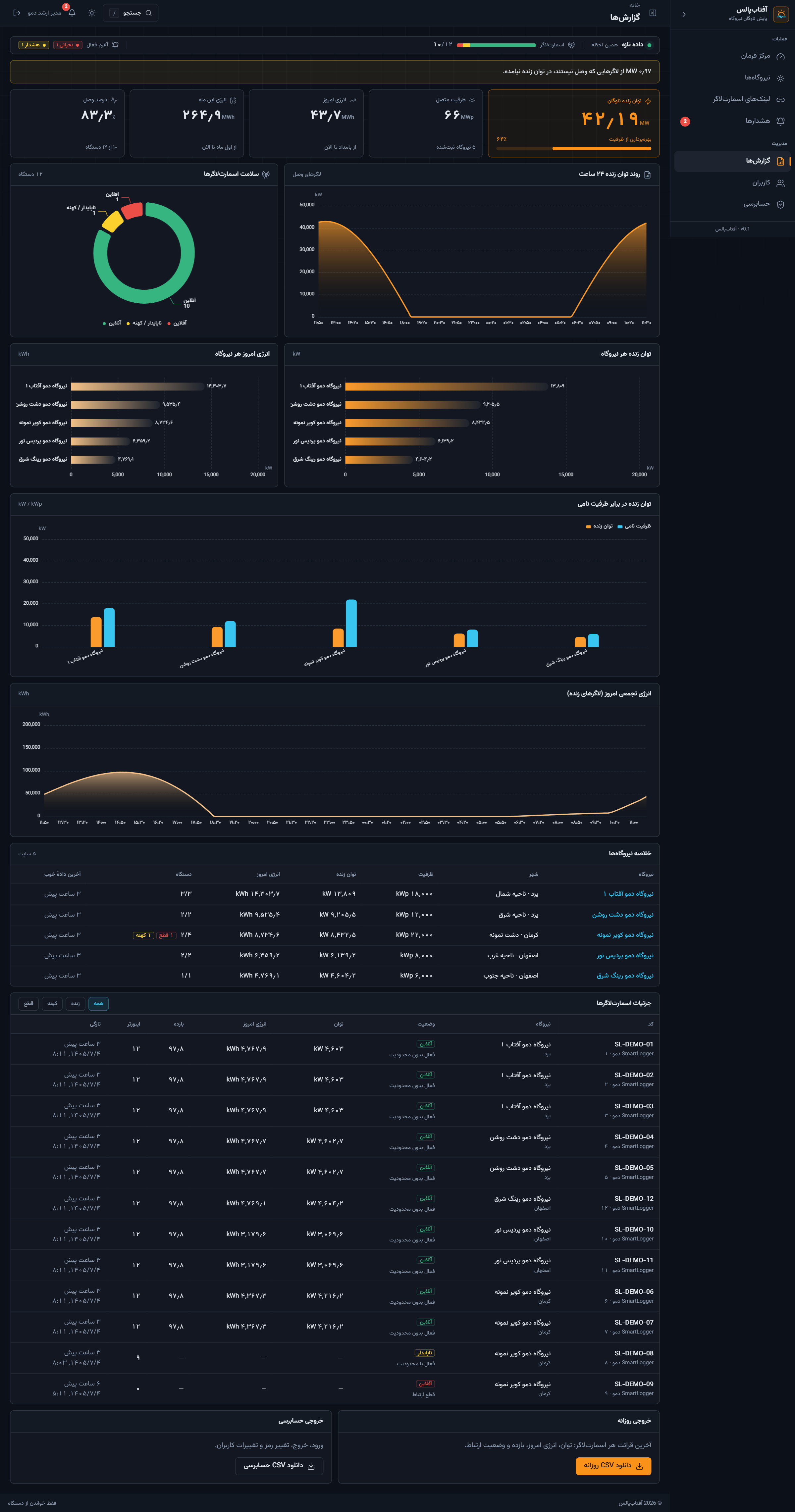Click the document icon beside روند توان زنده ۲۴ ساعت
795x1512 pixels.
point(648,174)
